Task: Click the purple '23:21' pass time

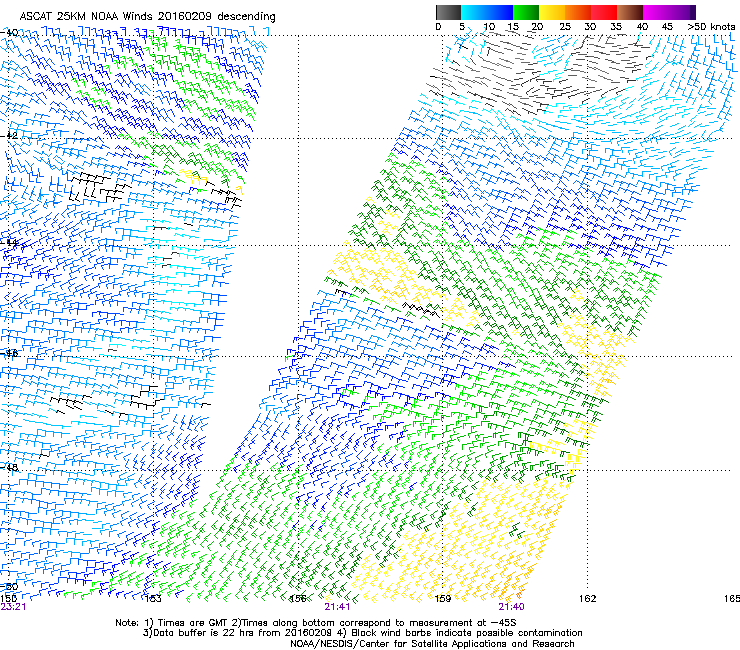Action: [13, 607]
